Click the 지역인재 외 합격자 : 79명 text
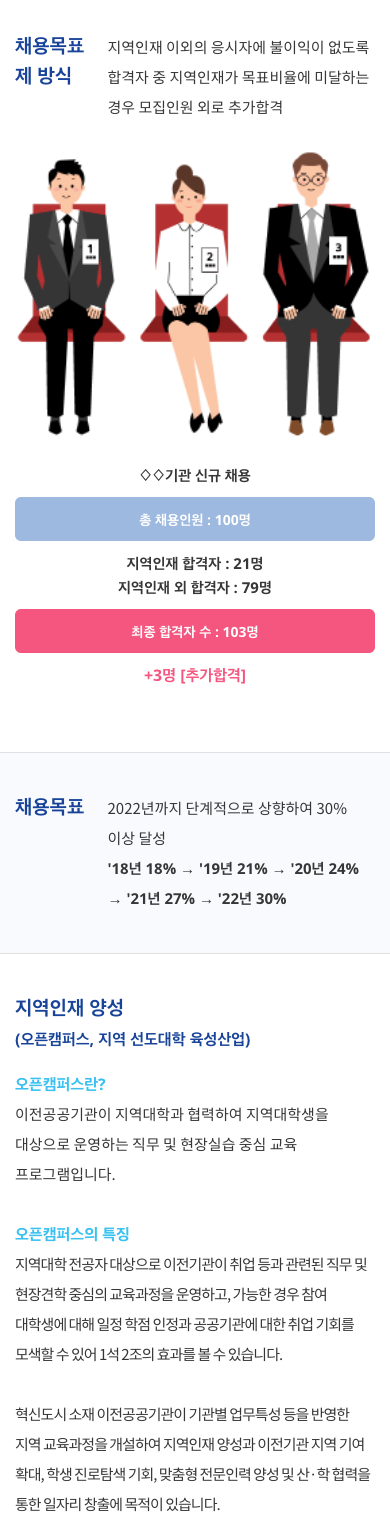The image size is (390, 1530). (x=195, y=586)
